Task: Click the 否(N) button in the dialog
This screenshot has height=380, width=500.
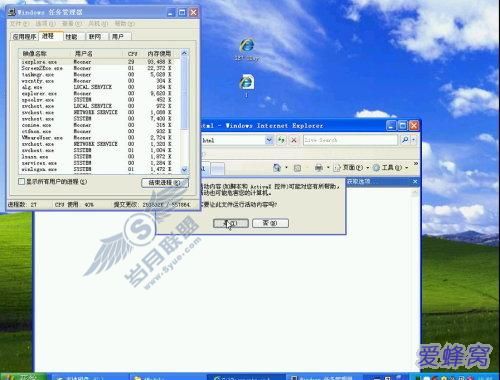Action: pos(270,223)
